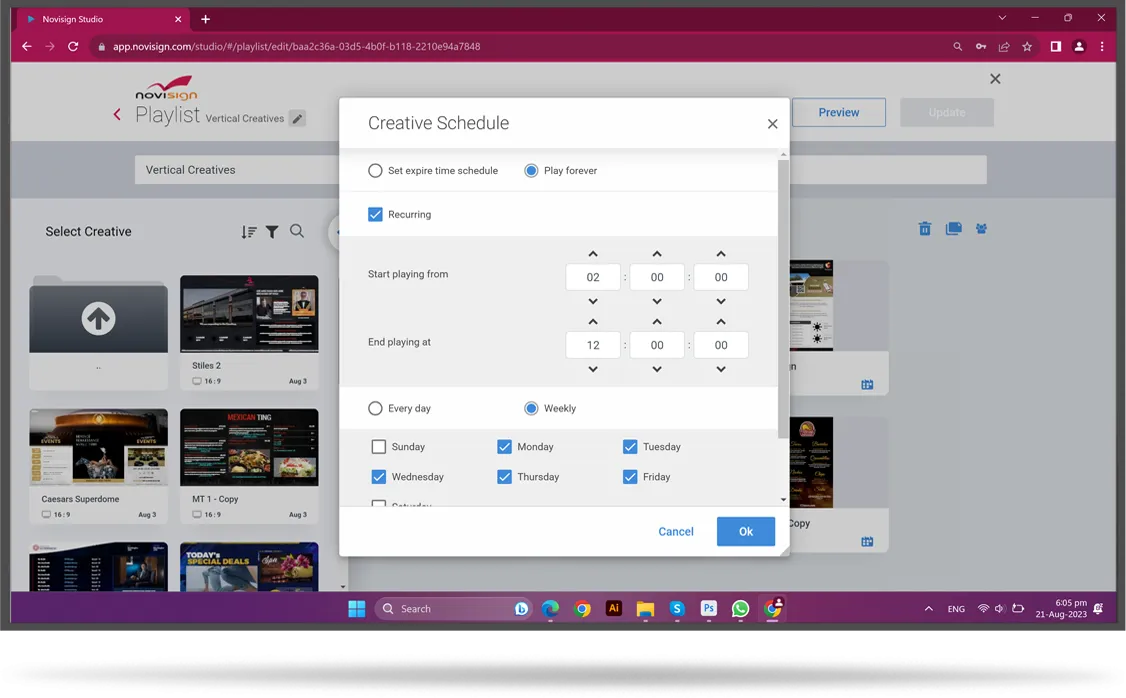Select the Set expire time schedule option
This screenshot has height=698, width=1126.
(375, 170)
